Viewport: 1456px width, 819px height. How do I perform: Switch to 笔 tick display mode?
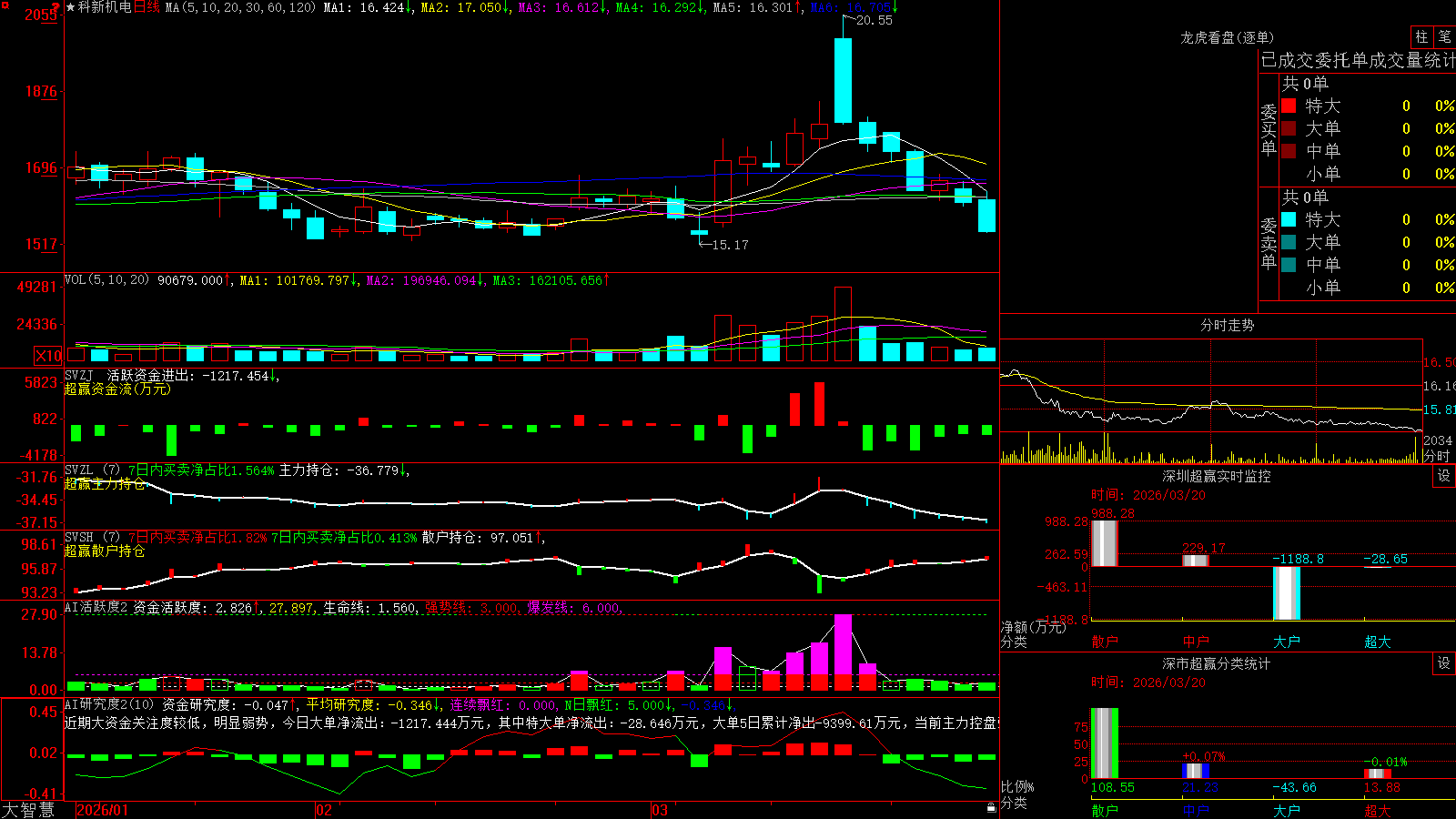tap(1444, 36)
